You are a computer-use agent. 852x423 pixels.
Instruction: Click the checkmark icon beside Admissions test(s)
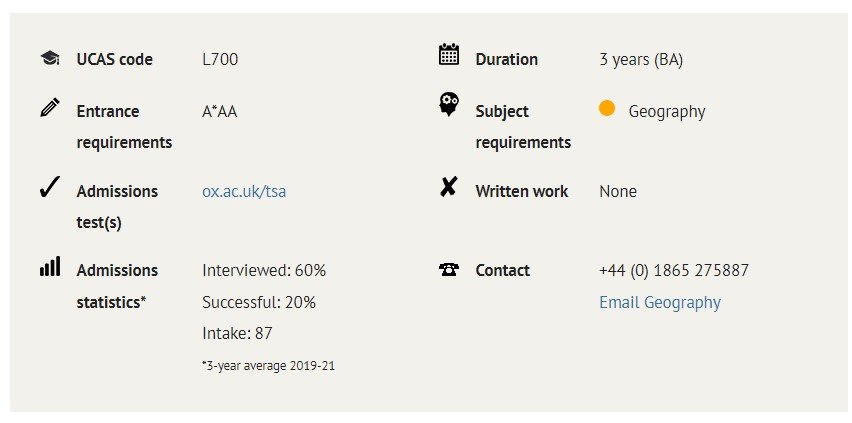(x=49, y=188)
